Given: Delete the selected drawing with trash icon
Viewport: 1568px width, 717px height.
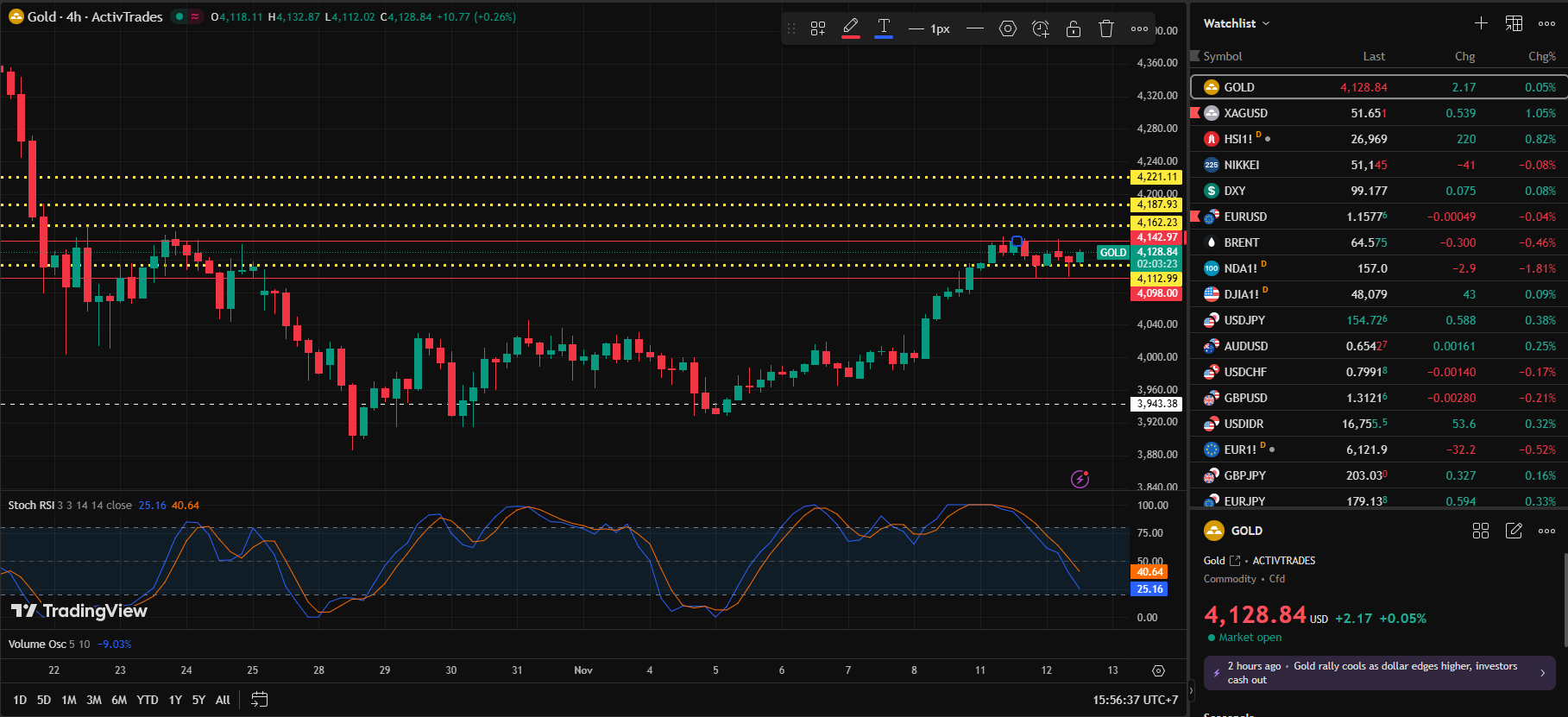Looking at the screenshot, I should [1106, 28].
